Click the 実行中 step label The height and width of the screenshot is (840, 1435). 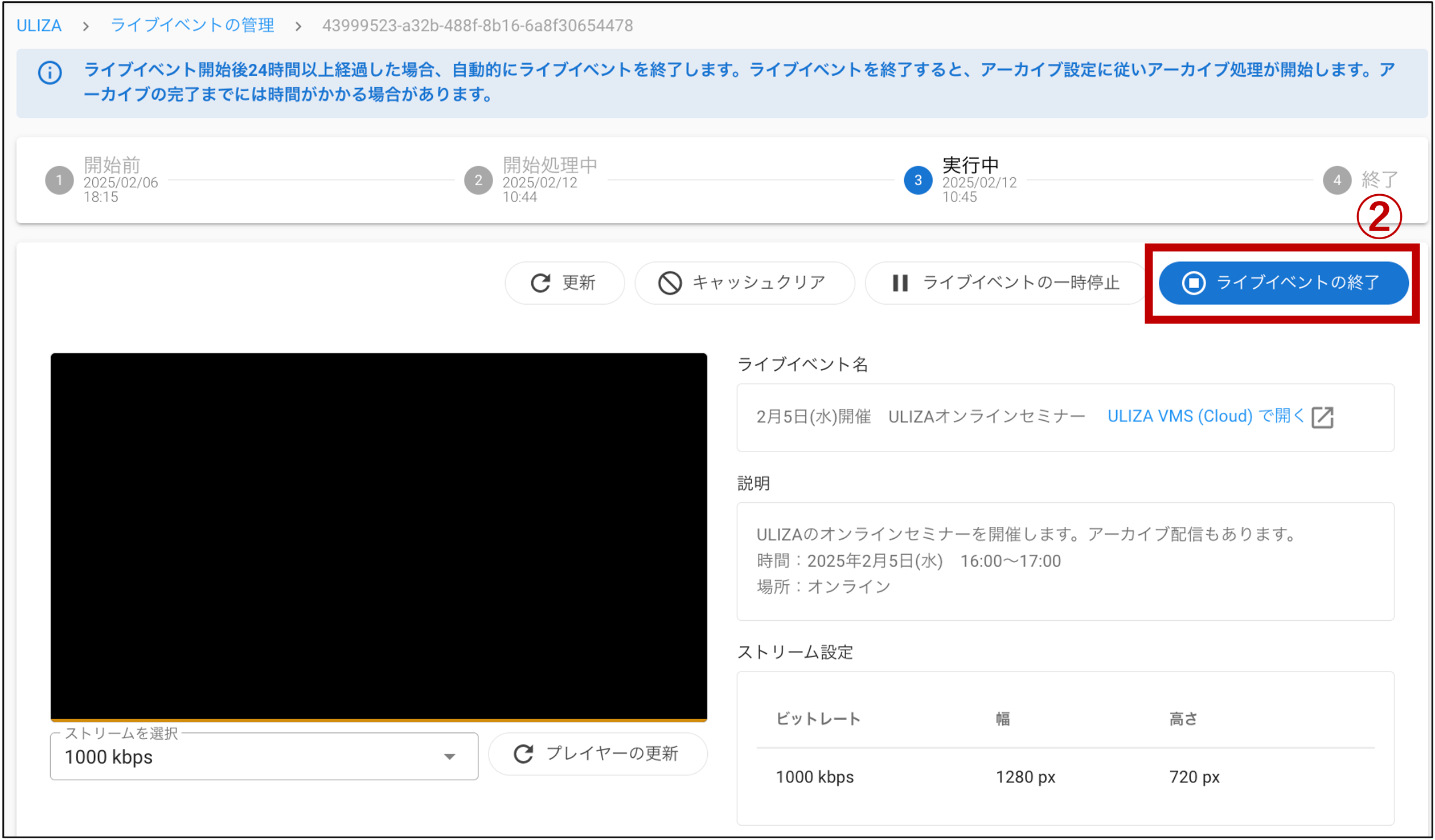971,165
